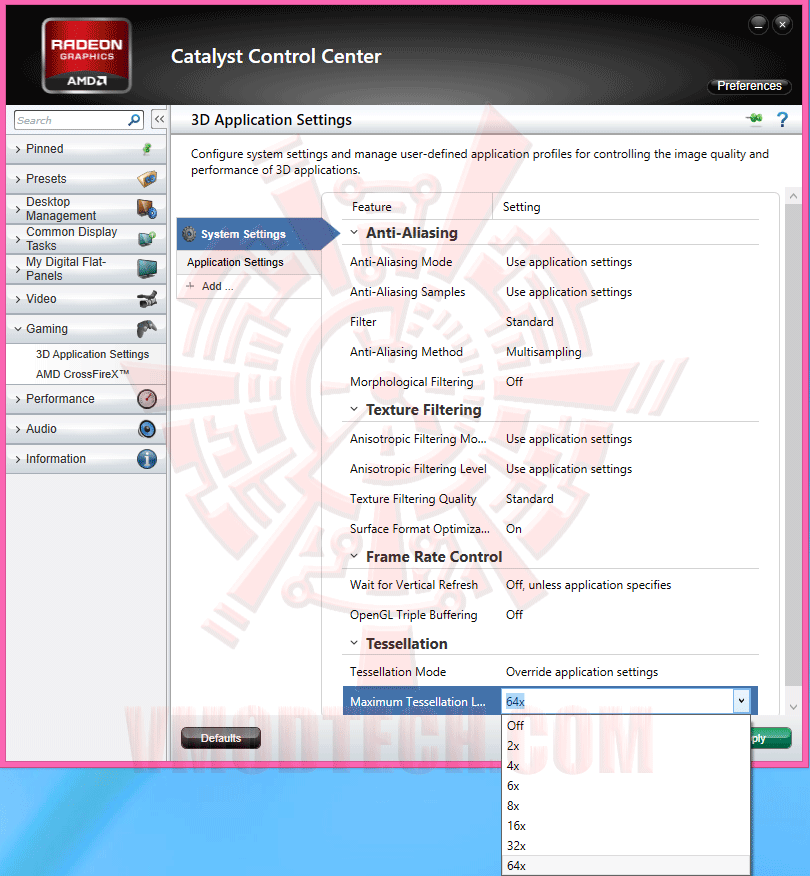This screenshot has width=810, height=876.
Task: Click the Morphological Filtering Off value
Action: [x=514, y=382]
